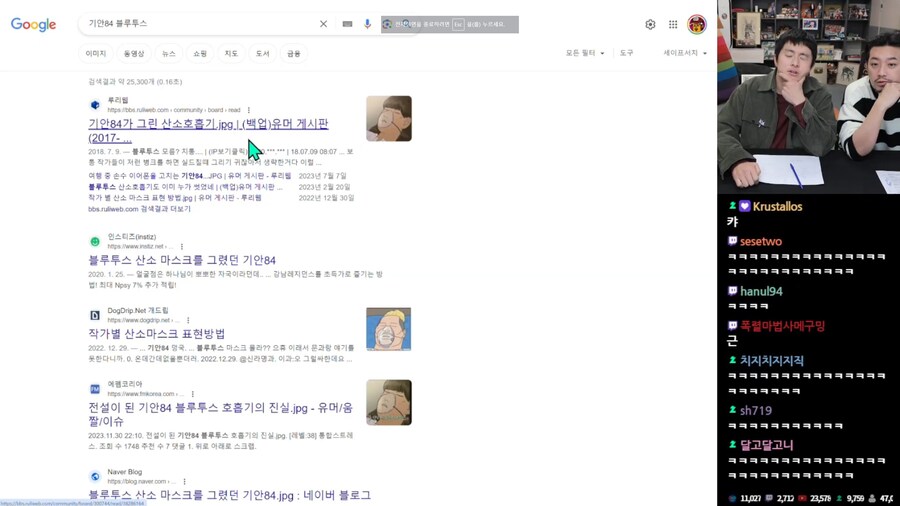The image size is (900, 506).
Task: Click the green follower icon beside 9,759
Action: (x=839, y=499)
